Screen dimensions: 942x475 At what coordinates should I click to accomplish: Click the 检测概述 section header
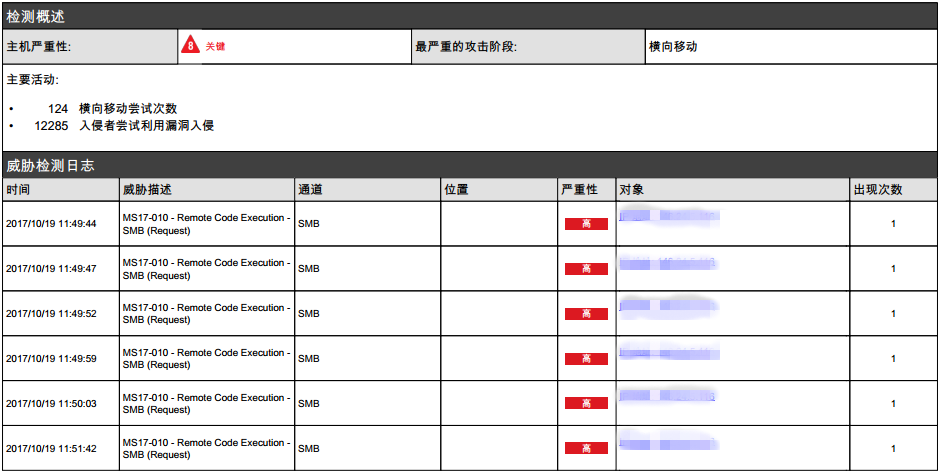(38, 15)
